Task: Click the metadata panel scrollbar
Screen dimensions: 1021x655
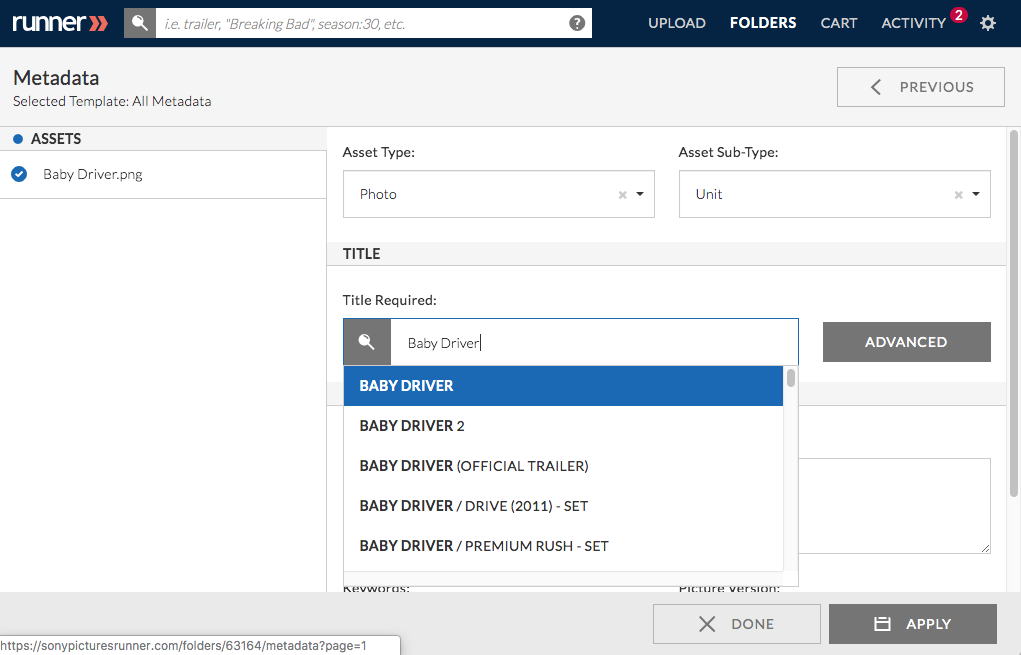Action: click(1013, 313)
